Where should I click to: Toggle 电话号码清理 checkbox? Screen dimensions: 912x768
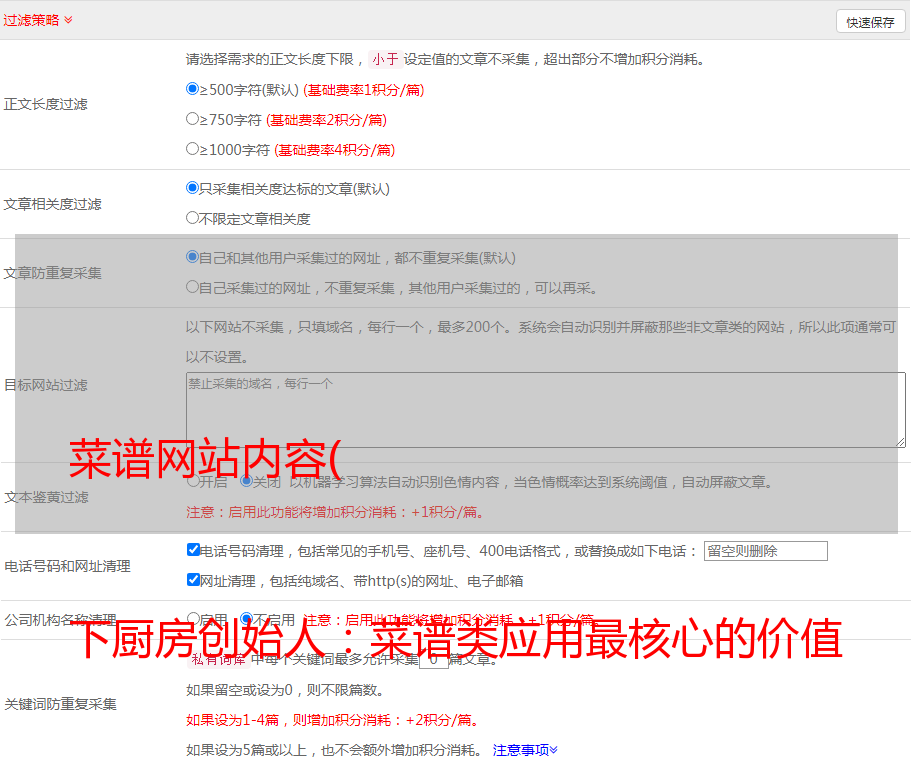coord(193,550)
